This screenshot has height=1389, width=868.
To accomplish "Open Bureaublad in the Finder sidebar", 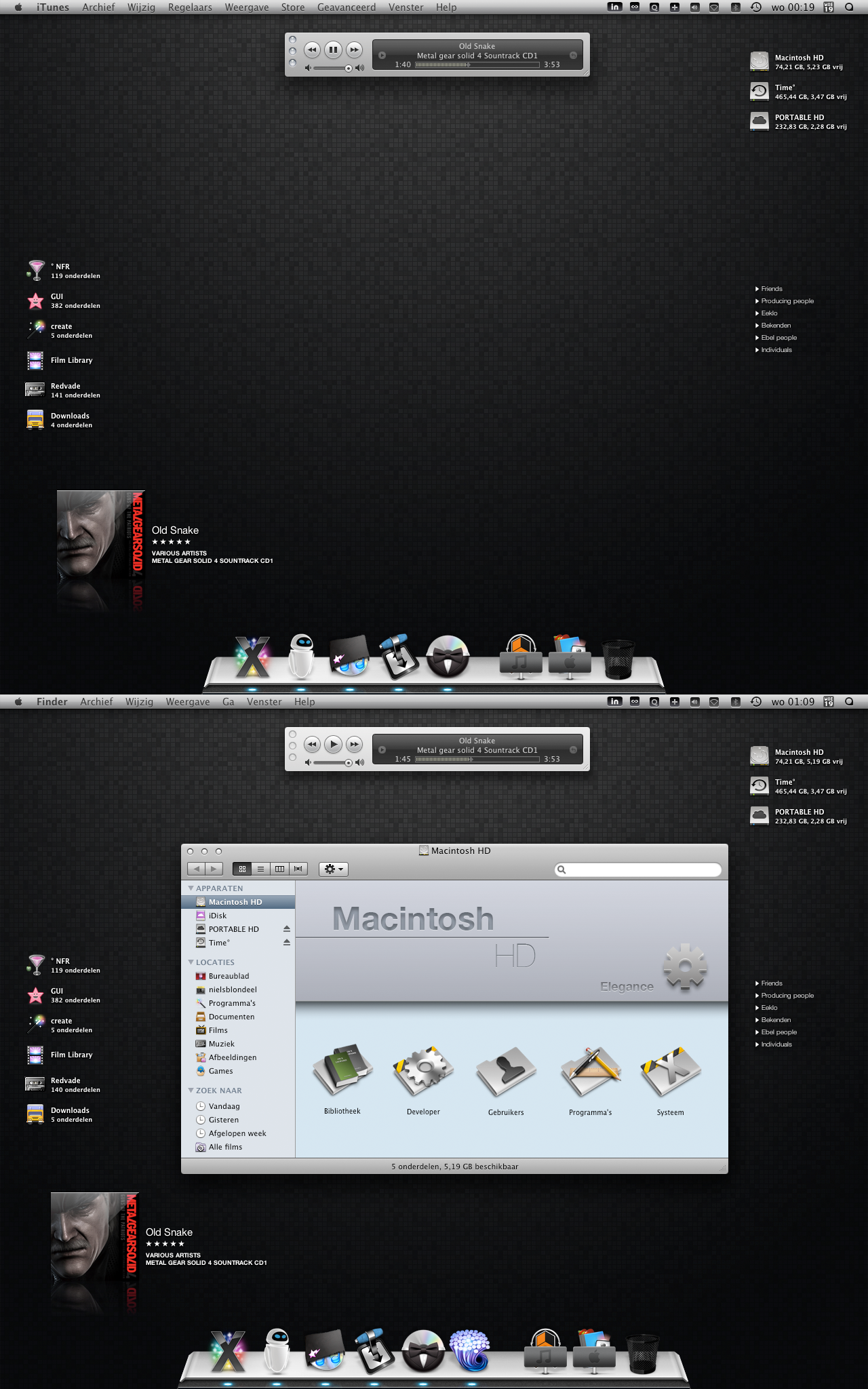I will coord(238,976).
